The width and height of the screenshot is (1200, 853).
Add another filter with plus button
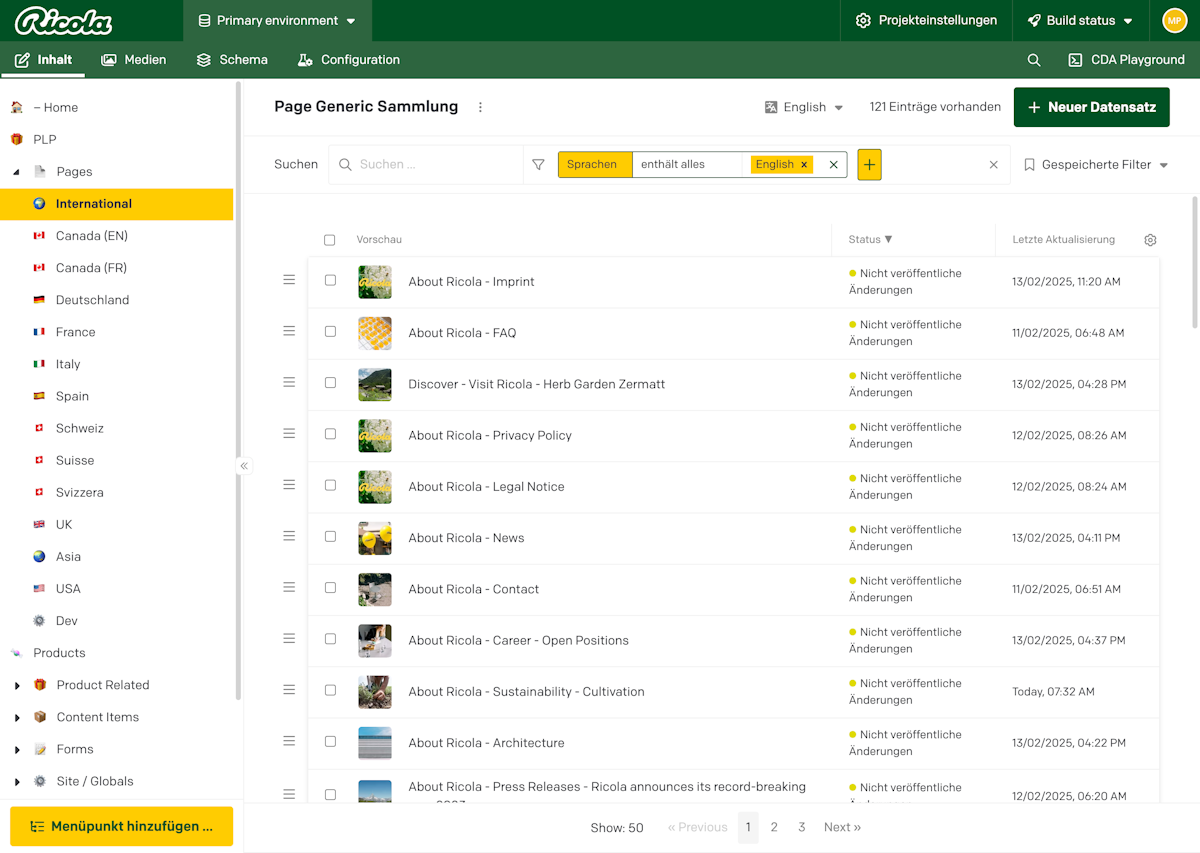[x=869, y=164]
